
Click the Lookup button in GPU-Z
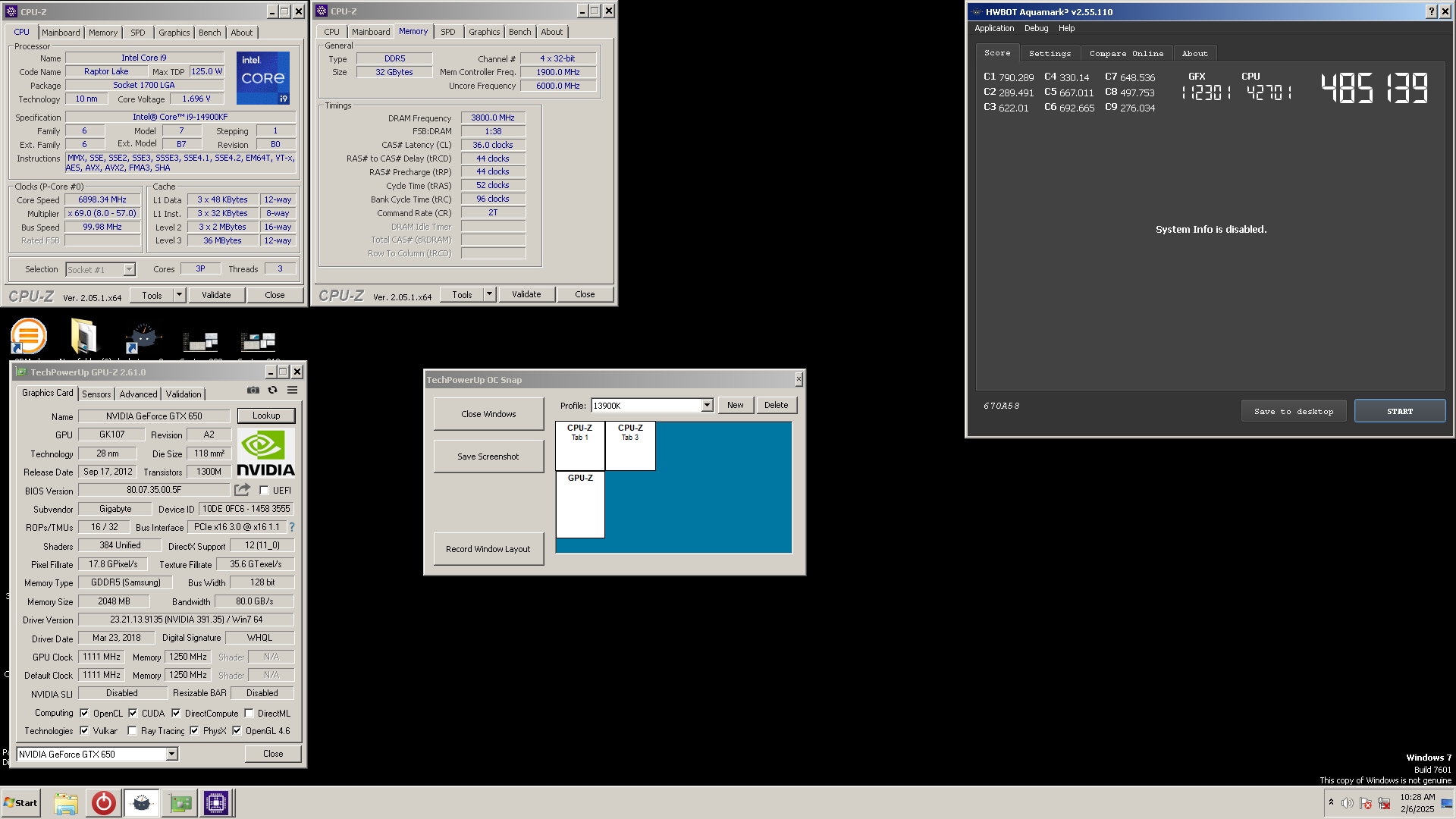[x=266, y=416]
